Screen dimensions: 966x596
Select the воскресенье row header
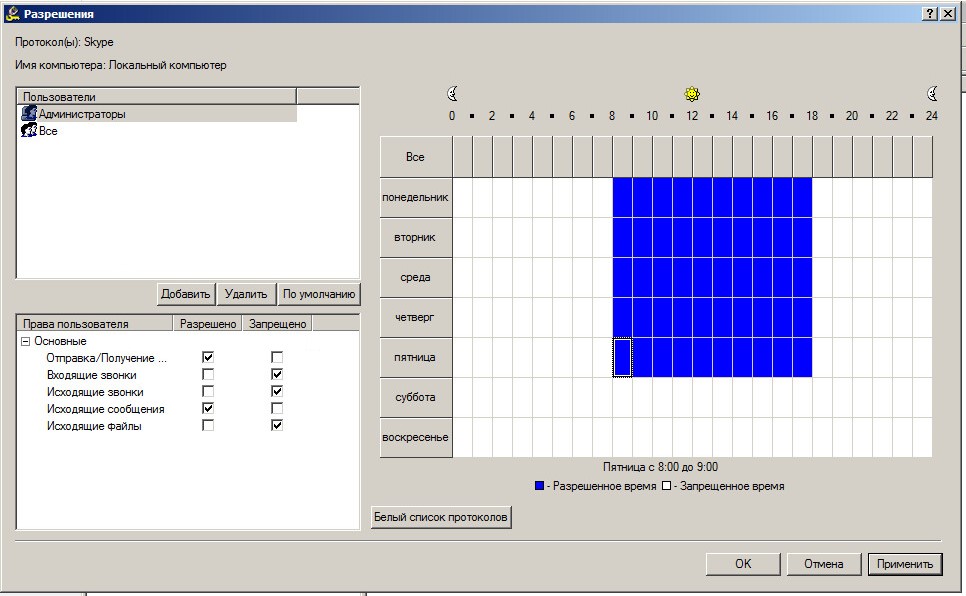click(415, 438)
